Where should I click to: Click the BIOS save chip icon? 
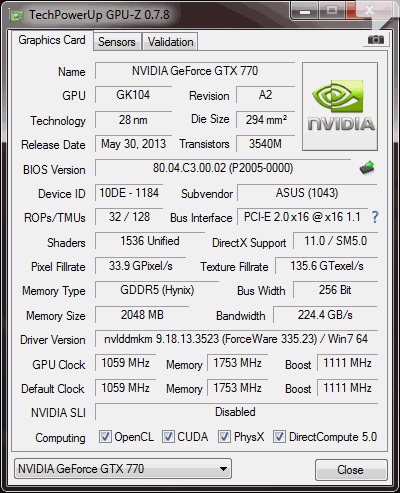point(367,168)
